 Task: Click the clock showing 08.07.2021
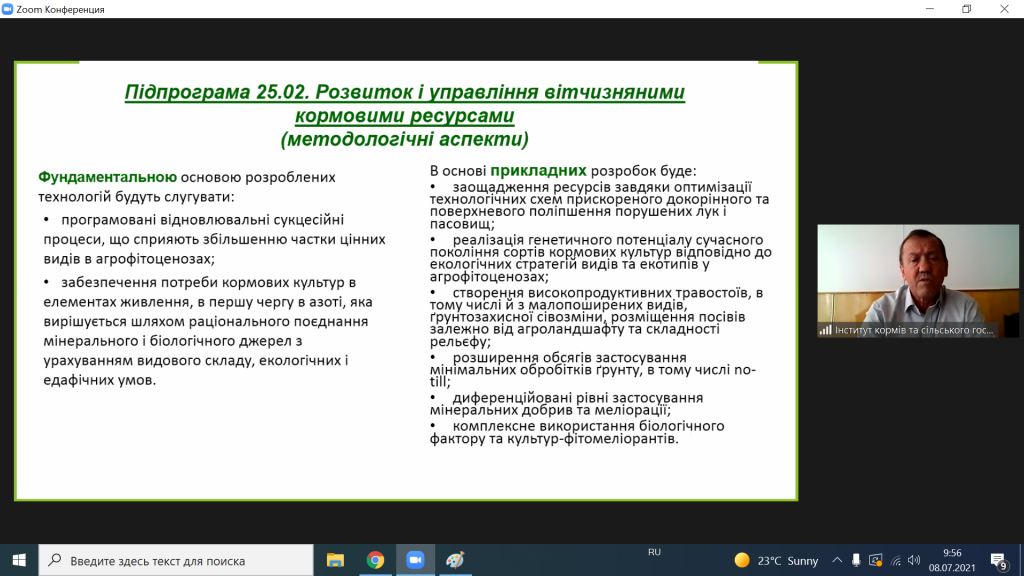point(952,560)
